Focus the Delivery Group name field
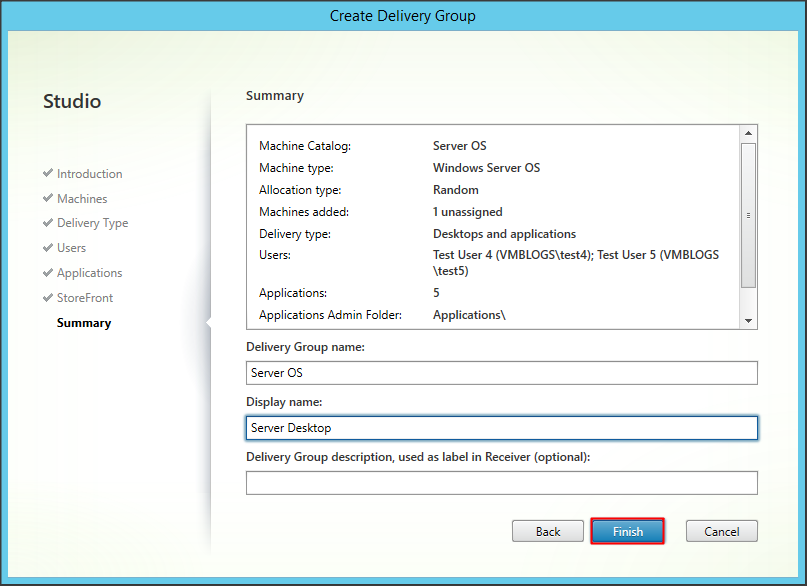Image resolution: width=807 pixels, height=586 pixels. [x=501, y=373]
